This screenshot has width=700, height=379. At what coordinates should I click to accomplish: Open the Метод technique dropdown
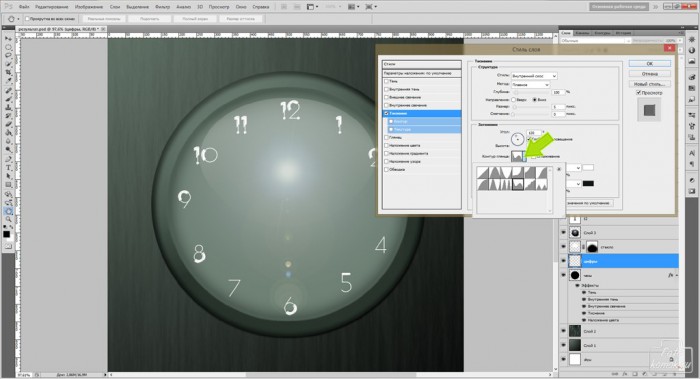point(530,84)
